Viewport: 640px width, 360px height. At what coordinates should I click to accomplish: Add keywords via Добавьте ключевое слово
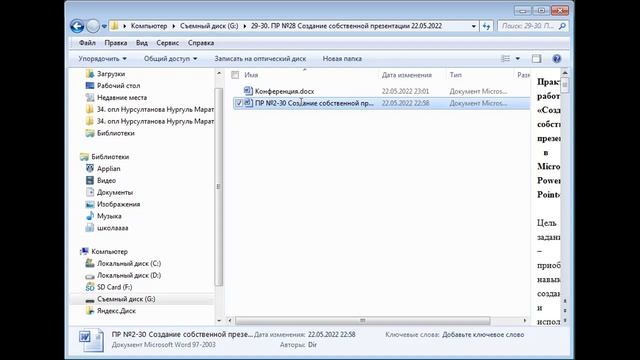(483, 335)
